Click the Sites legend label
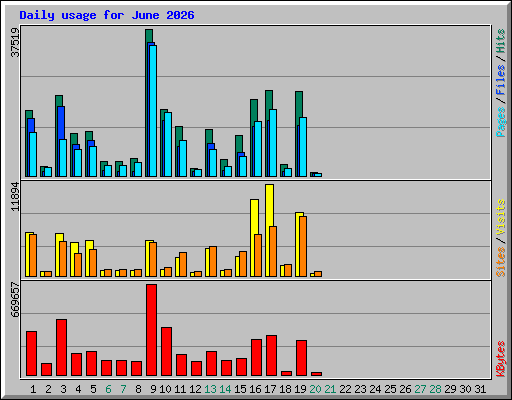The image size is (512, 400). point(500,262)
